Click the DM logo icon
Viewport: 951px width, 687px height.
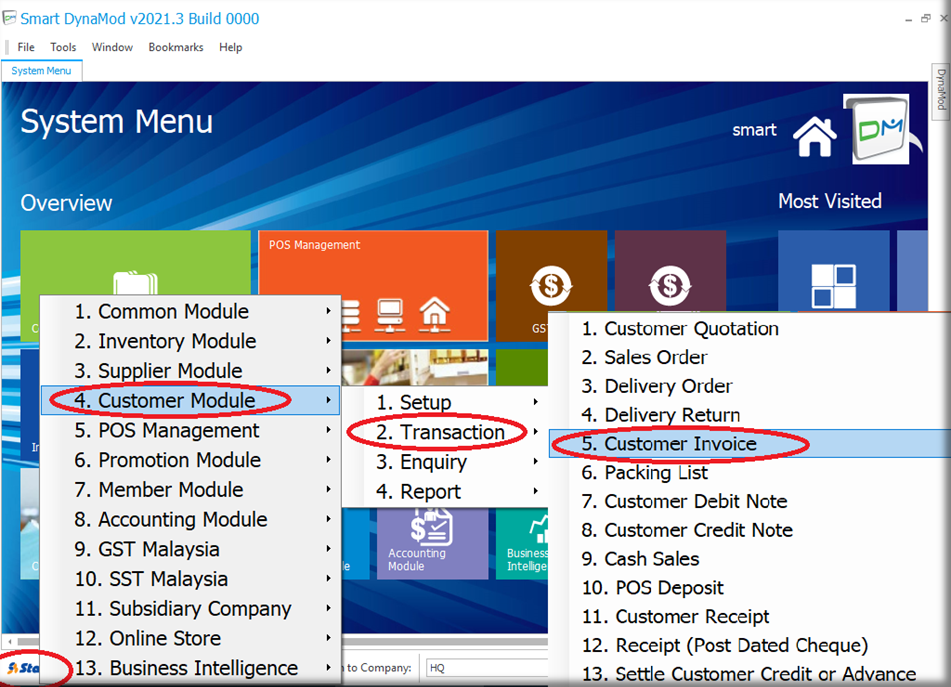[877, 129]
